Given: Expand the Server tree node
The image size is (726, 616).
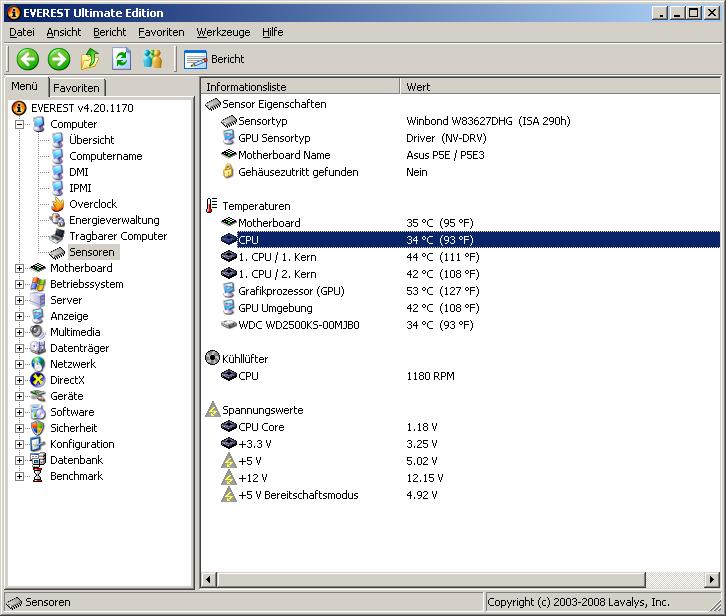Looking at the screenshot, I should click(x=19, y=300).
